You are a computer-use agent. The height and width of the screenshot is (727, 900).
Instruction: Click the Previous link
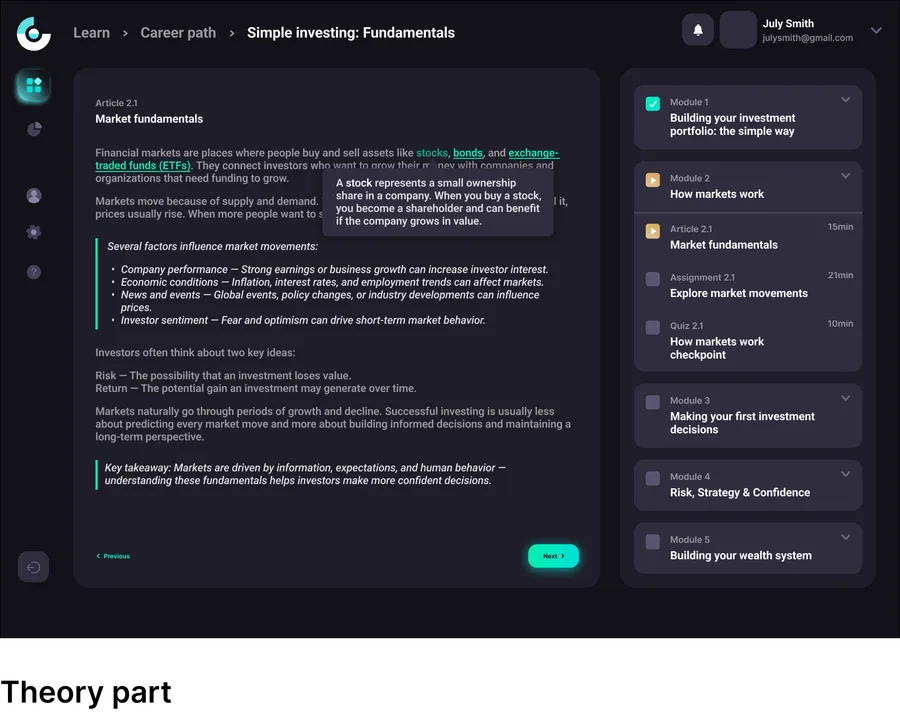point(113,556)
